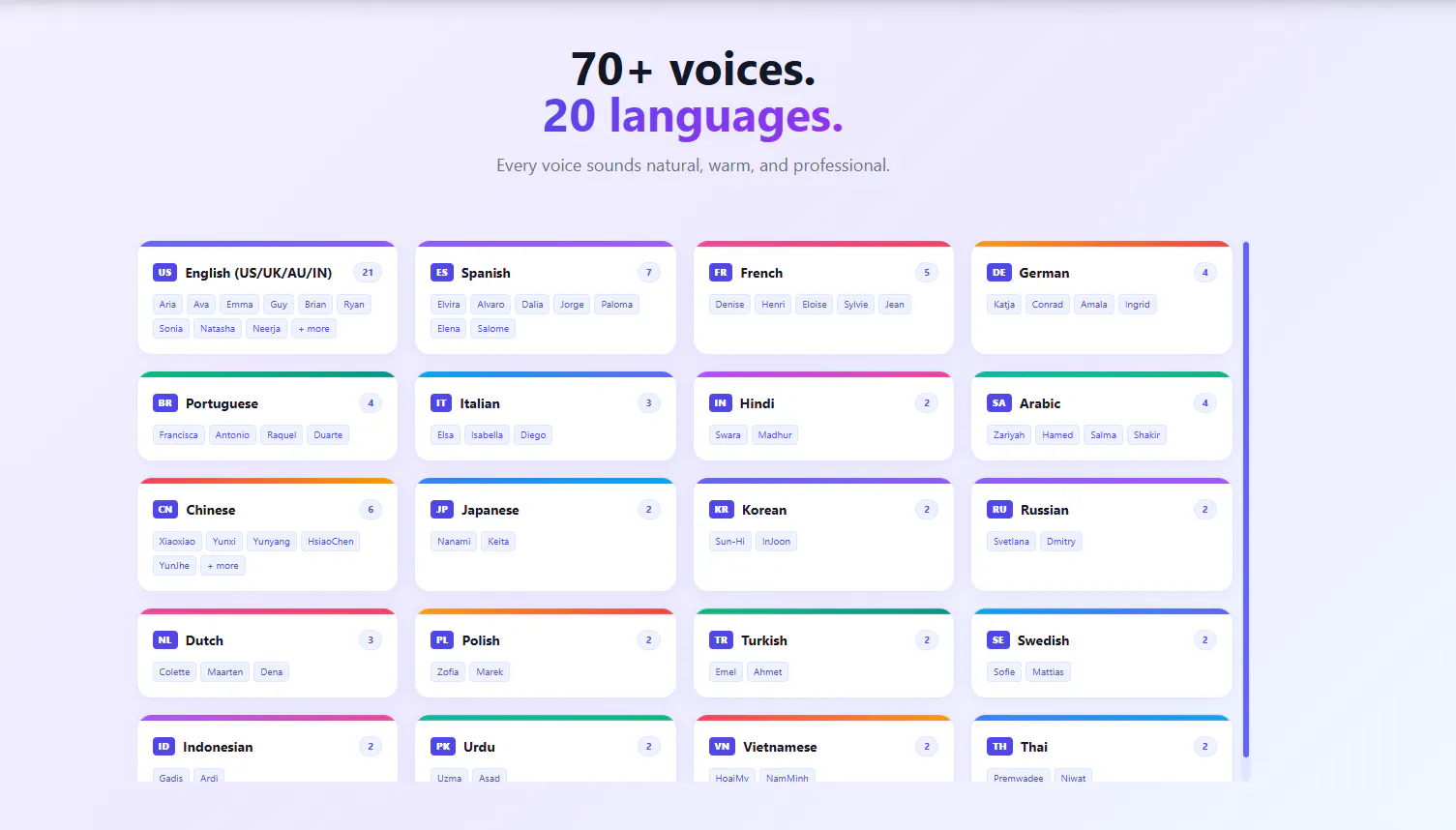Image resolution: width=1456 pixels, height=830 pixels.
Task: Select the HsiaoChen voice chip
Action: 331,542
